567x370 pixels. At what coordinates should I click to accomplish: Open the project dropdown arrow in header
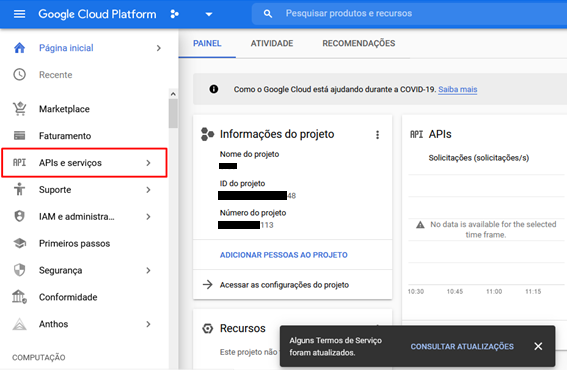pos(209,14)
